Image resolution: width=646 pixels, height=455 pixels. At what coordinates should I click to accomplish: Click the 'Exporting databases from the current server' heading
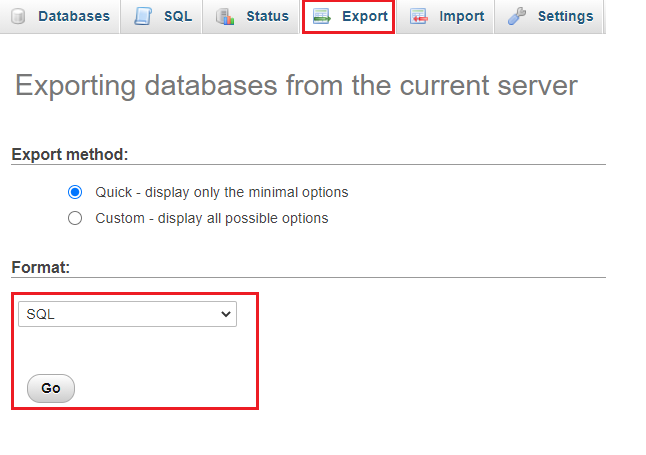(296, 86)
